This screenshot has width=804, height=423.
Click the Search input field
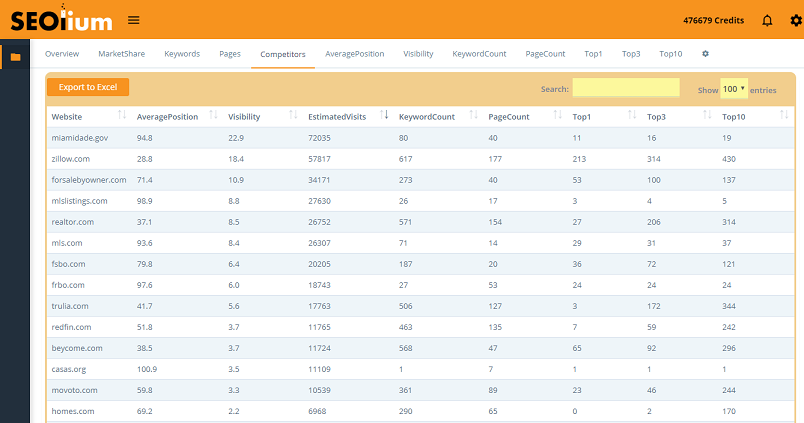pos(626,88)
